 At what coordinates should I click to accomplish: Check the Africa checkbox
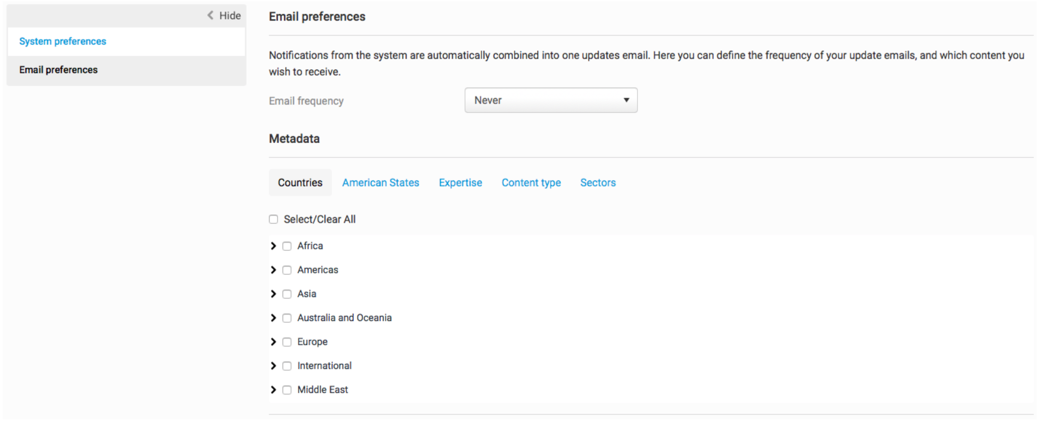tap(287, 246)
